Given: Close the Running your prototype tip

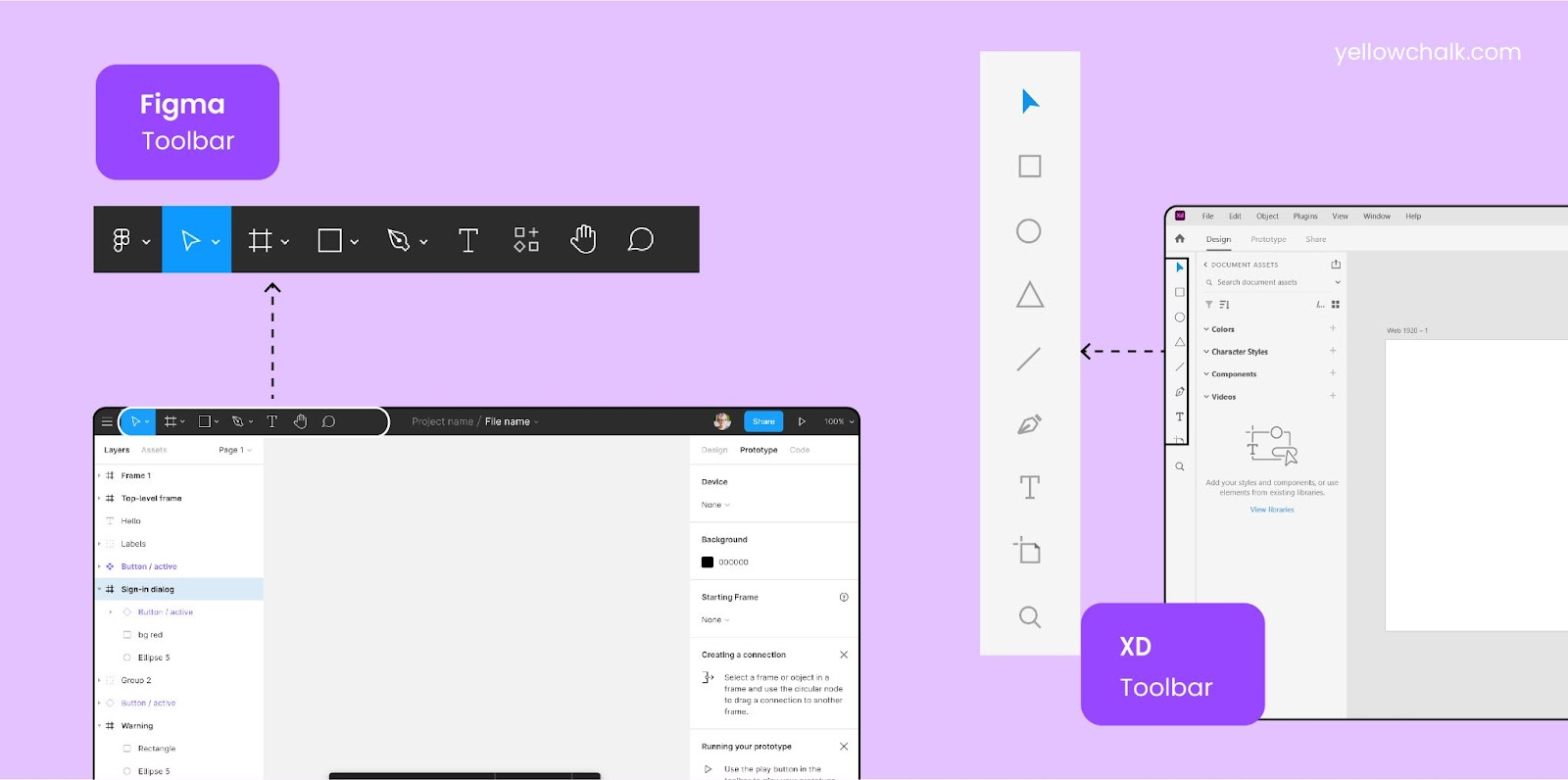Looking at the screenshot, I should pos(844,747).
